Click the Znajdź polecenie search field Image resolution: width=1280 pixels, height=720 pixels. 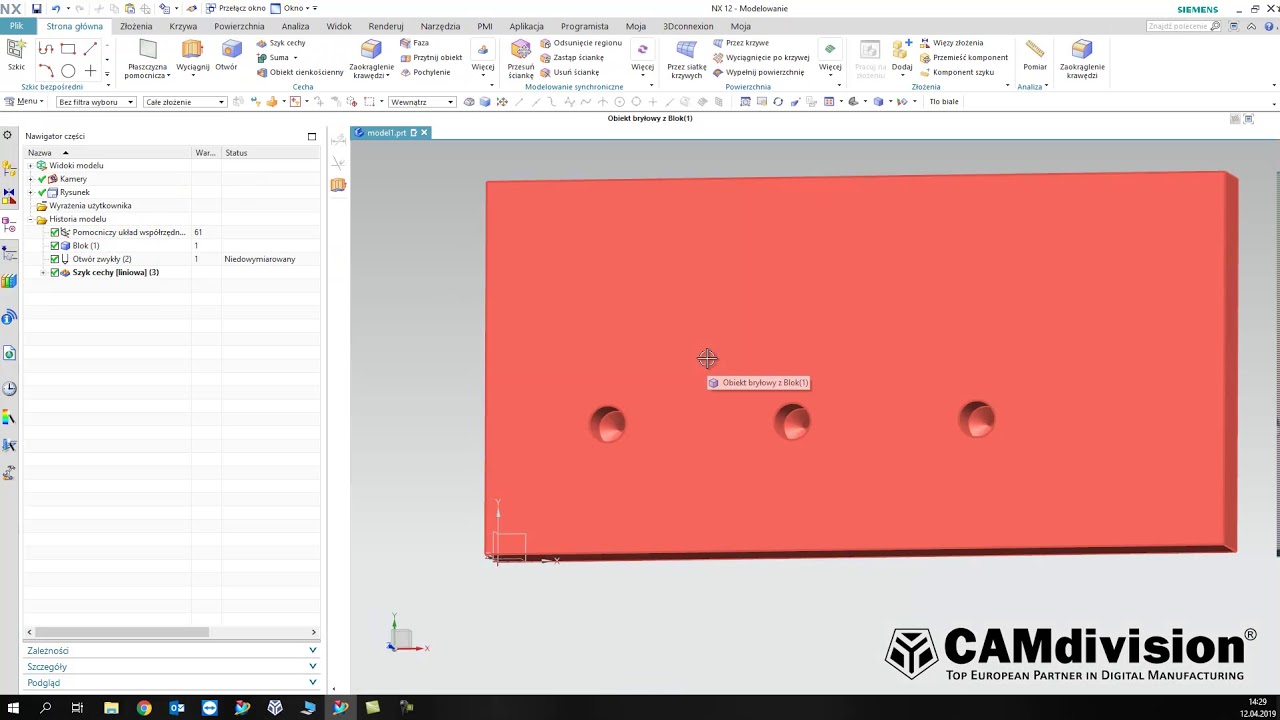tap(1182, 26)
